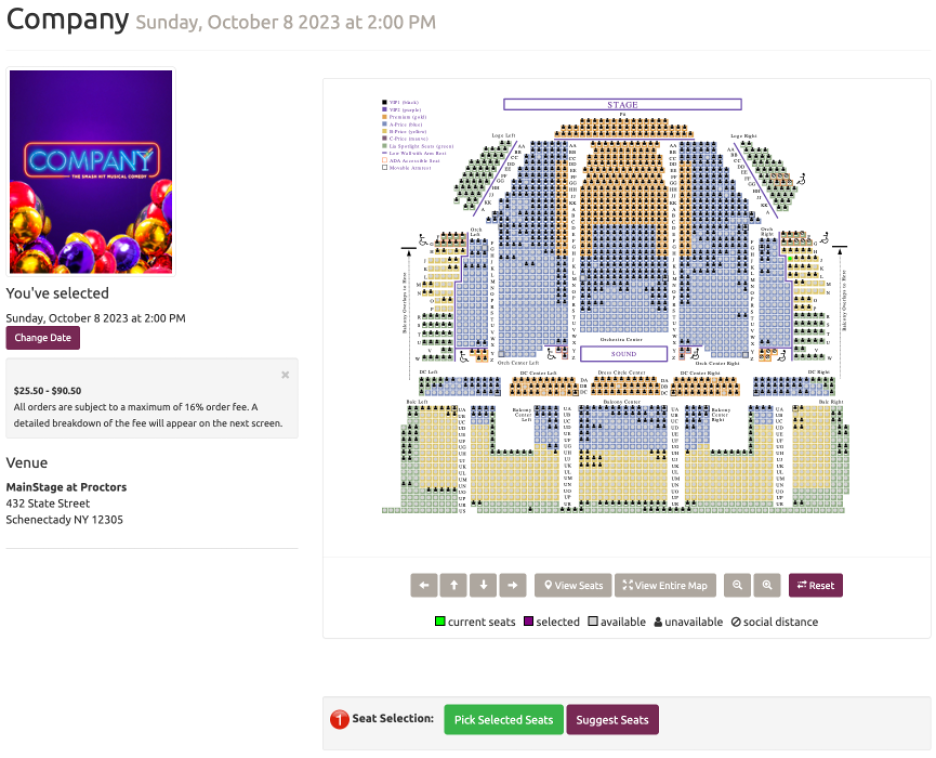Click View Entire Map button
Screen dimensions: 936x758
click(665, 585)
